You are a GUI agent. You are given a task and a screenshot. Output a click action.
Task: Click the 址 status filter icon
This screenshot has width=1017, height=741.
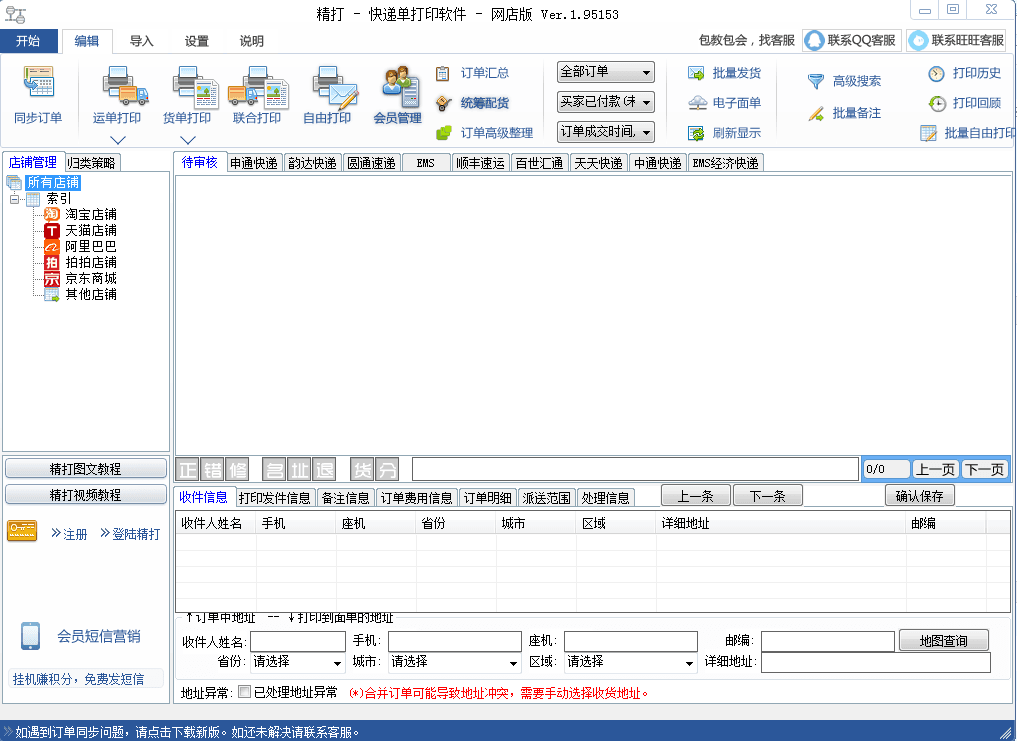click(299, 469)
